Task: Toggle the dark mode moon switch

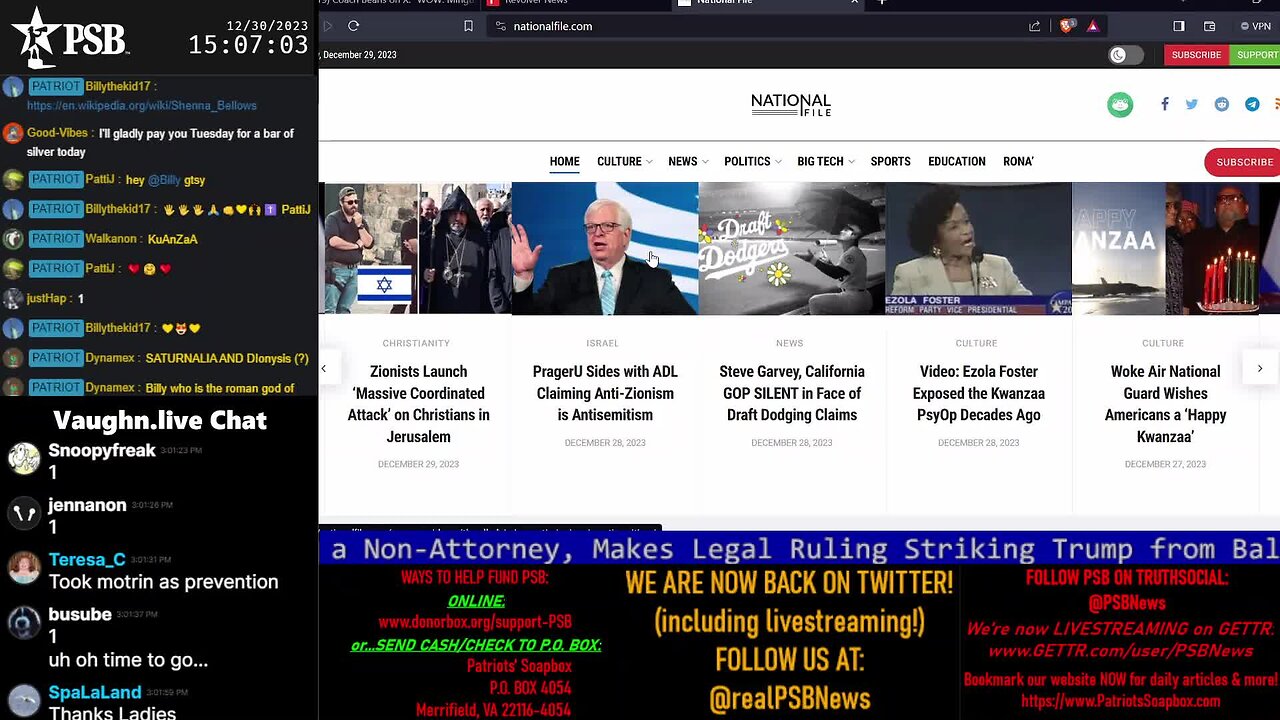Action: (1126, 55)
